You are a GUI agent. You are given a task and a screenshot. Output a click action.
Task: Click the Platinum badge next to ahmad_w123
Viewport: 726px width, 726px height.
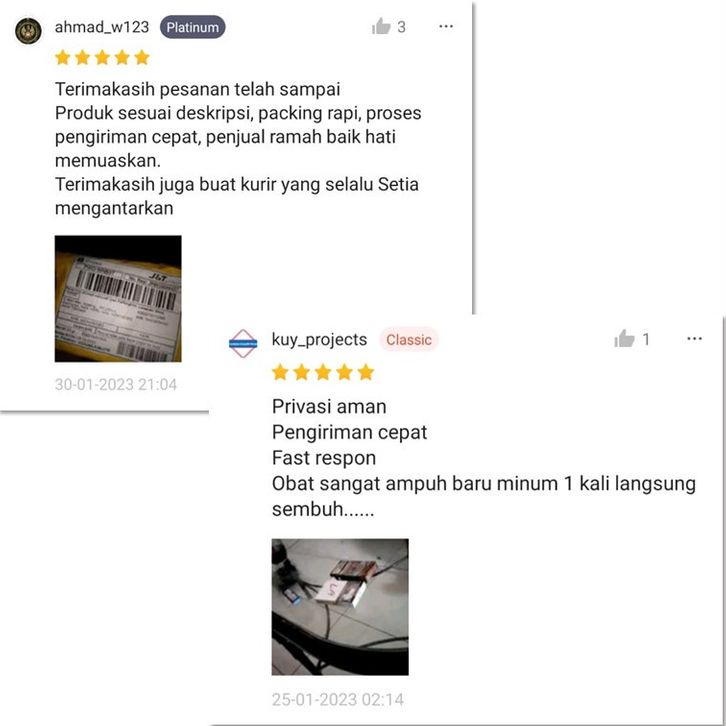(193, 27)
